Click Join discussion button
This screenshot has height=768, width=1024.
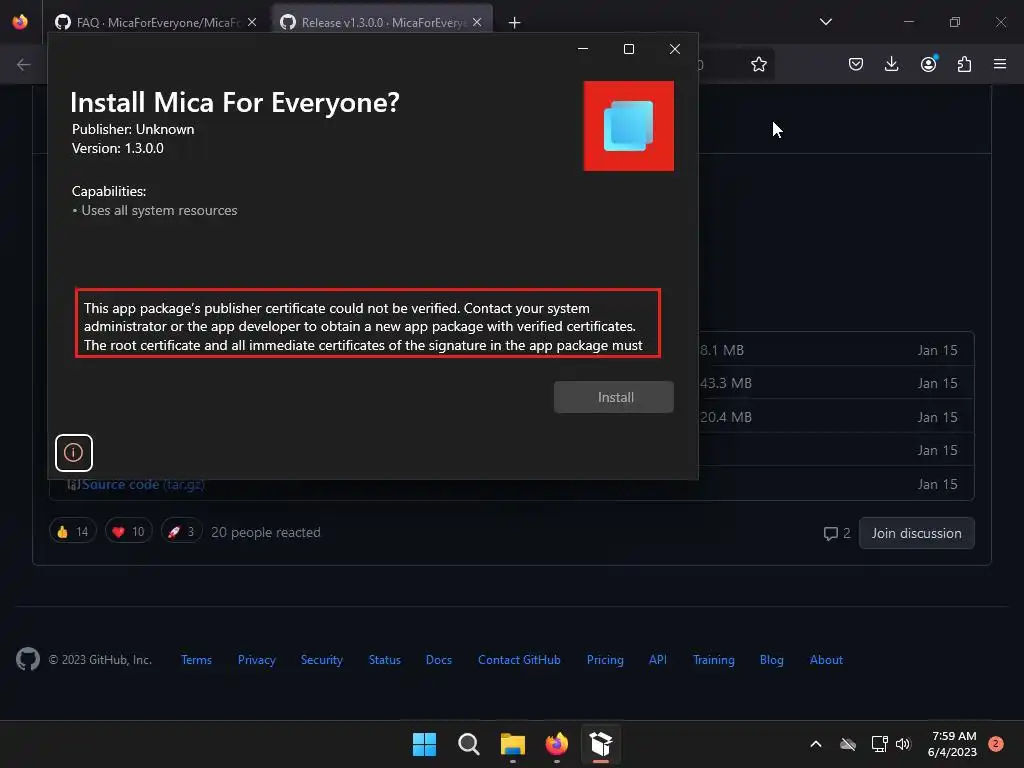pyautogui.click(x=916, y=533)
